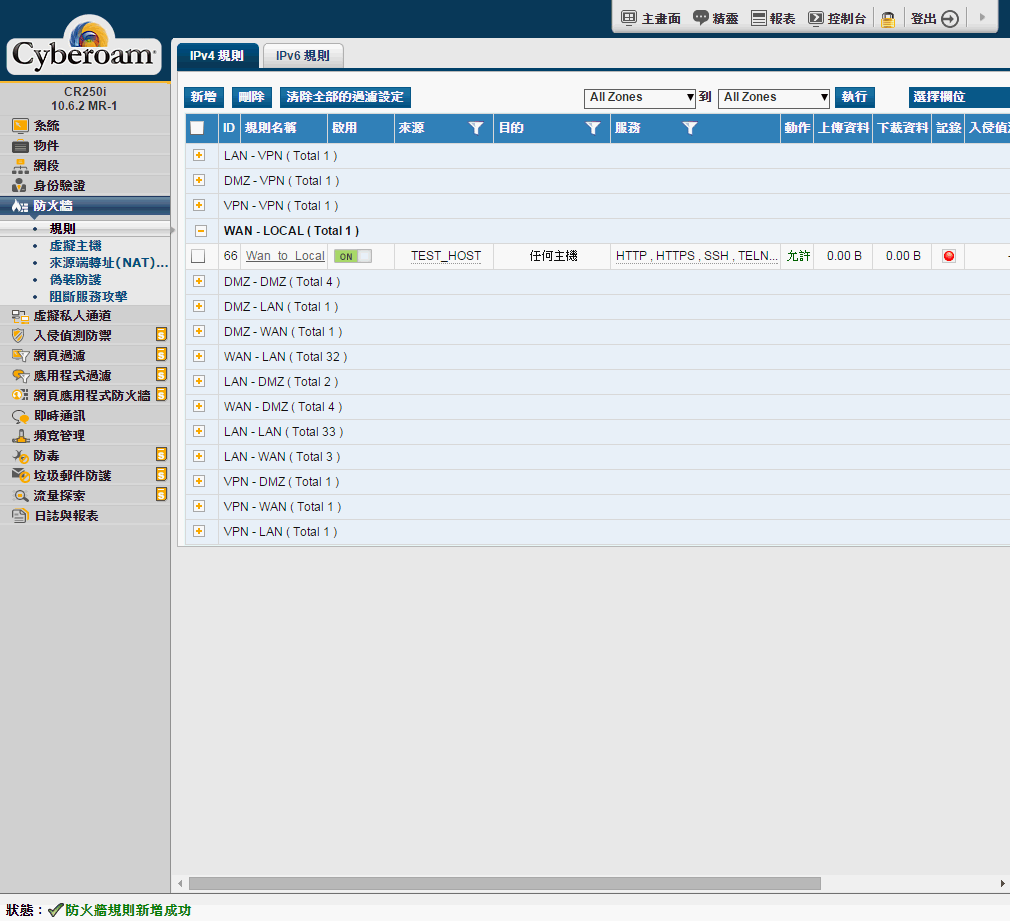Screen dimensions: 1010x921
Task: Collapse the WAN - LOCAL rule group
Action: [x=201, y=231]
